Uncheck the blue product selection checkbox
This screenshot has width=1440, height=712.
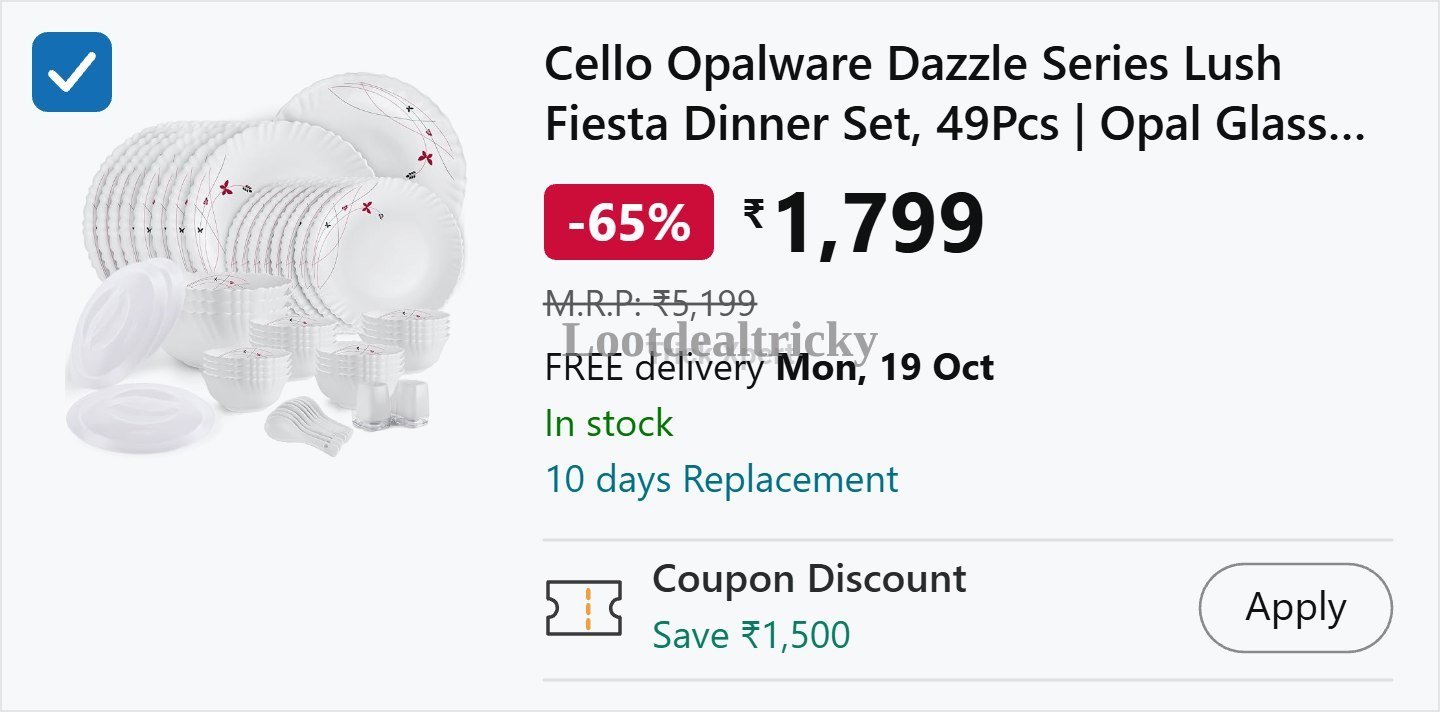[72, 72]
